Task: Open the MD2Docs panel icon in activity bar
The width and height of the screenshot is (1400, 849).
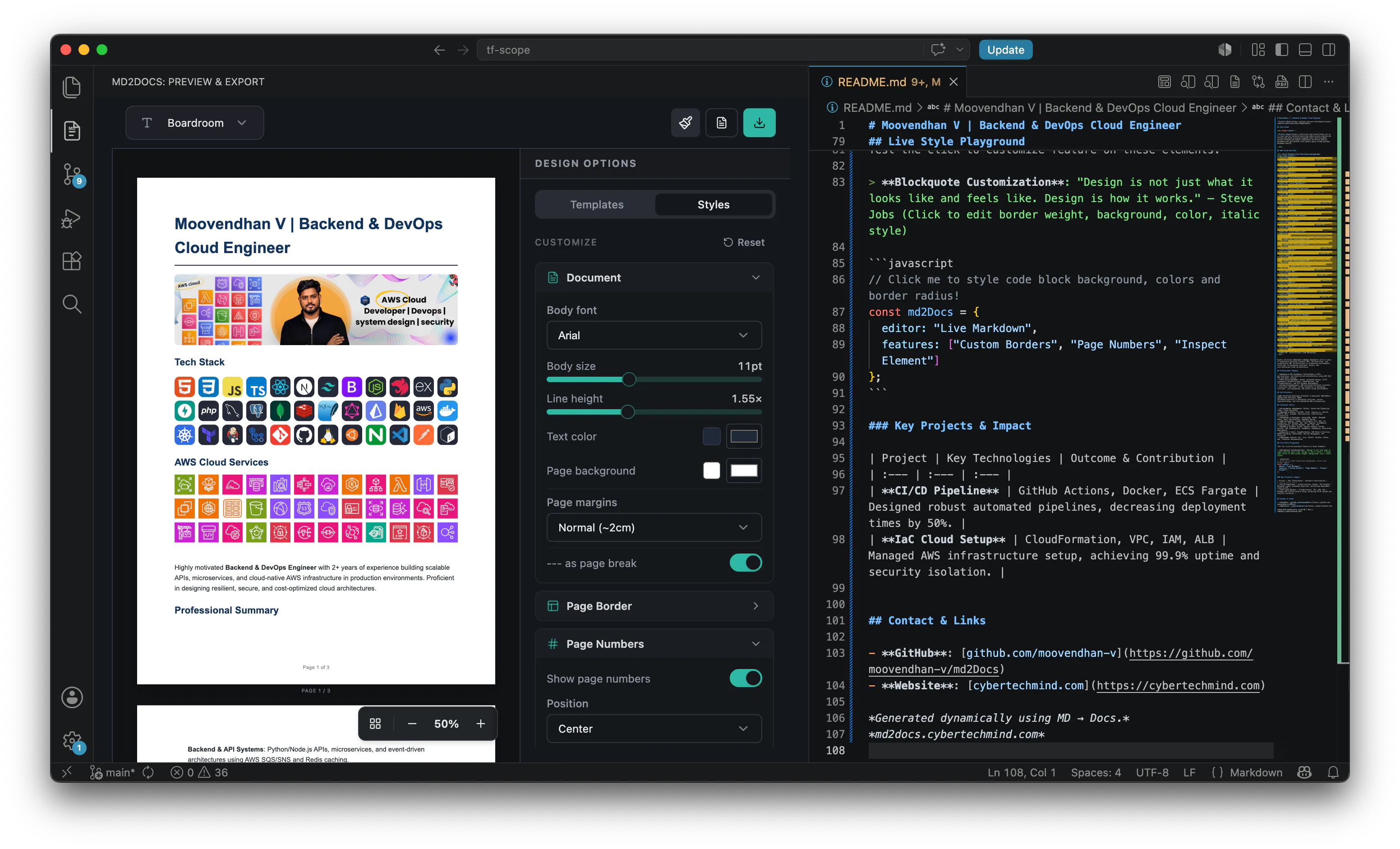Action: tap(72, 131)
